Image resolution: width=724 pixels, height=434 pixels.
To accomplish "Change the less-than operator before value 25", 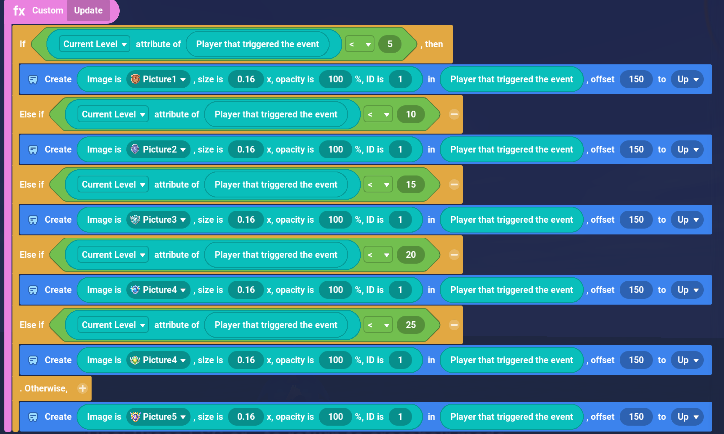I will pos(378,325).
